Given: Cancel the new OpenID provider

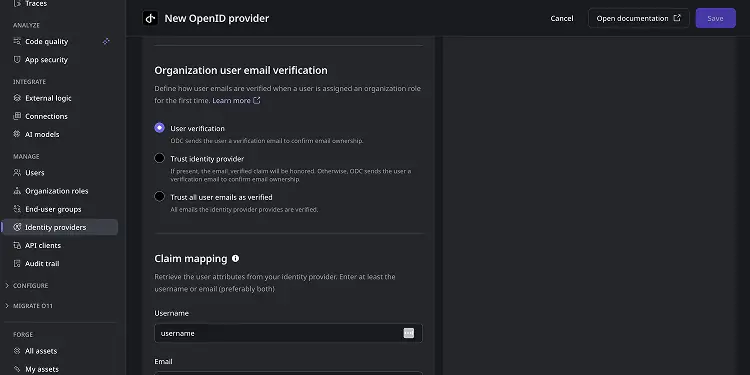Looking at the screenshot, I should coord(562,18).
